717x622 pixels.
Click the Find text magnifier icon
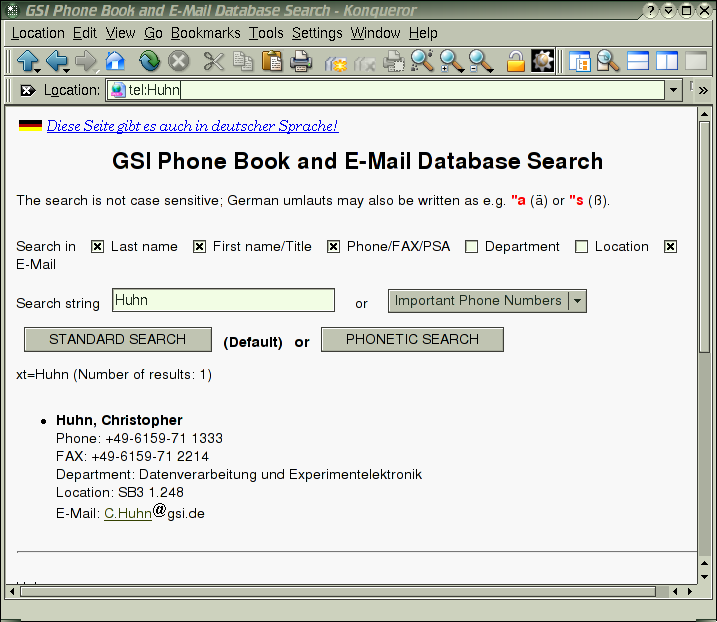click(422, 61)
